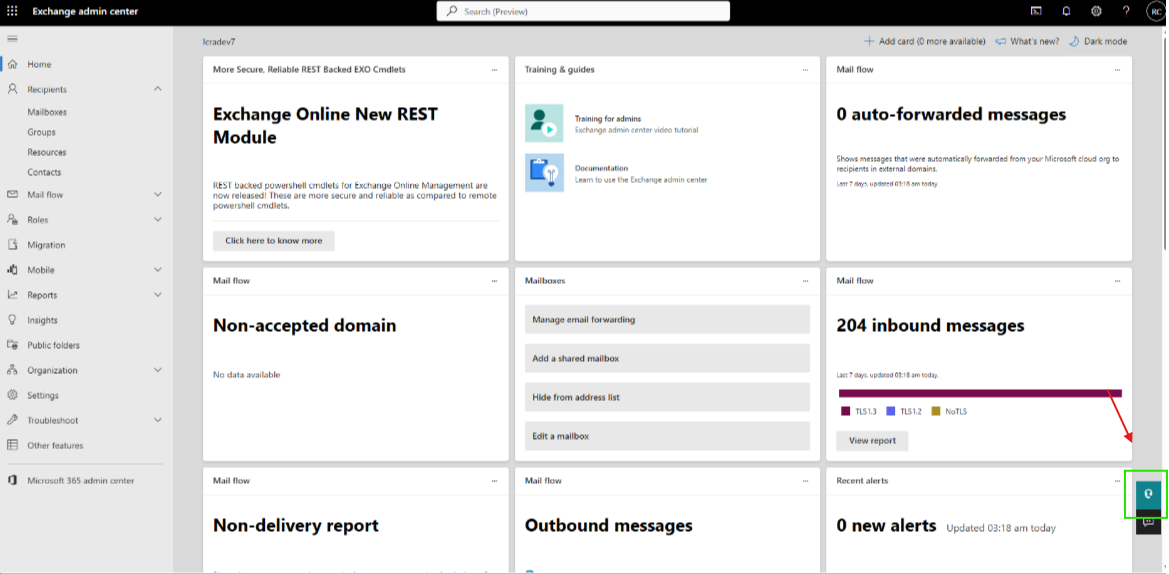Open the help question mark icon
1169x574 pixels.
(x=1126, y=11)
